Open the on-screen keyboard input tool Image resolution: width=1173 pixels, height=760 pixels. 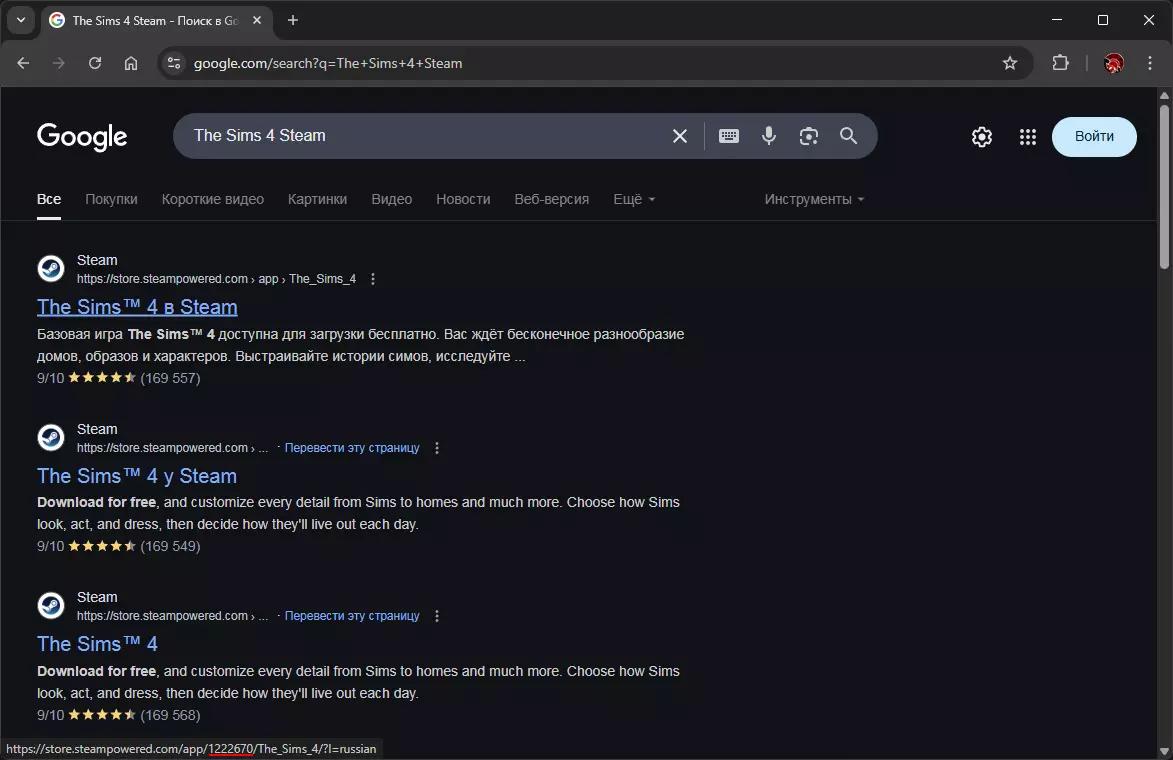point(729,136)
